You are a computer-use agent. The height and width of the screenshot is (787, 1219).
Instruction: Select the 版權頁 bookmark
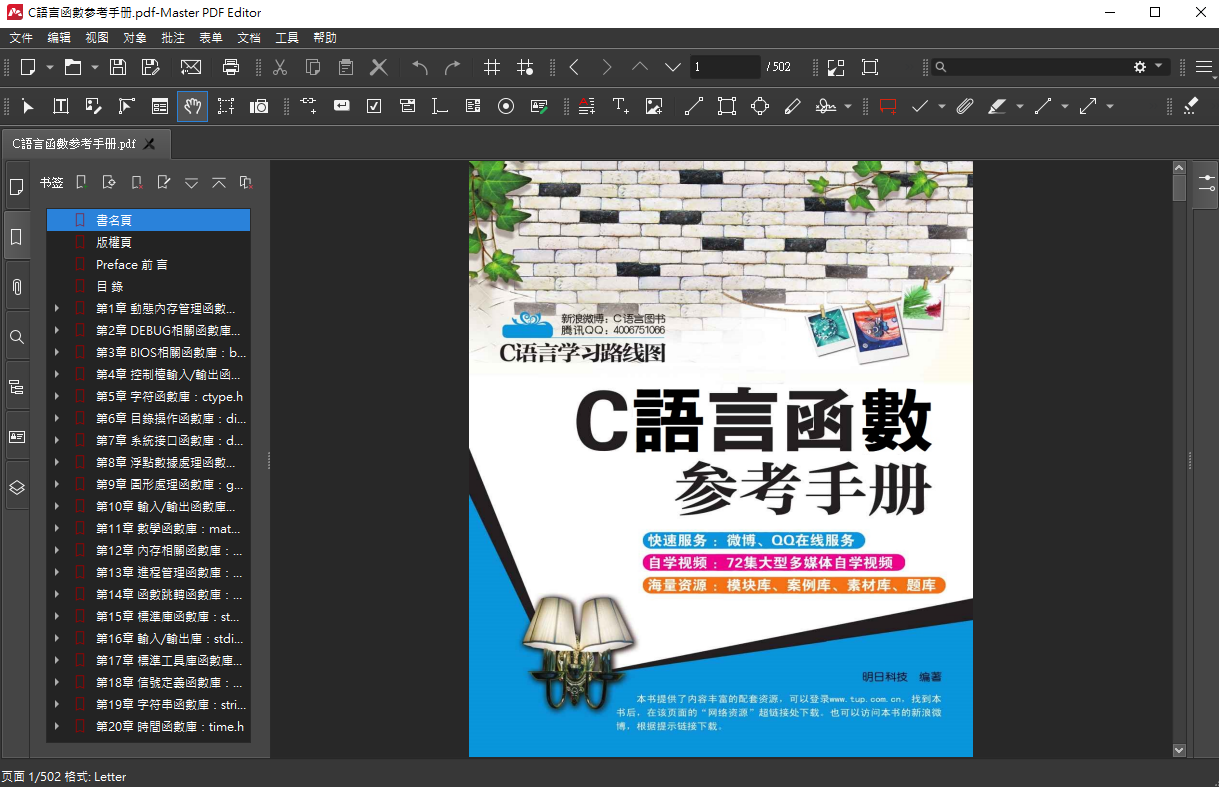[x=114, y=242]
